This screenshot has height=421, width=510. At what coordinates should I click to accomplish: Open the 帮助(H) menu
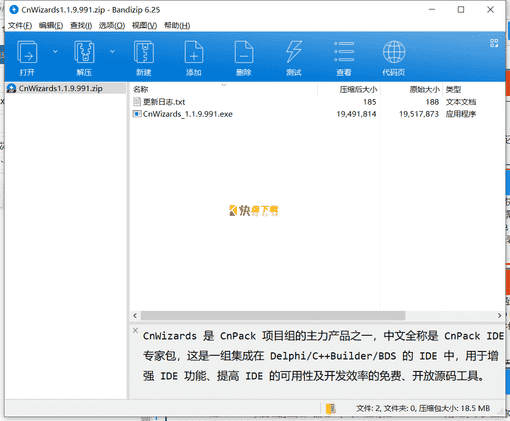[177, 26]
